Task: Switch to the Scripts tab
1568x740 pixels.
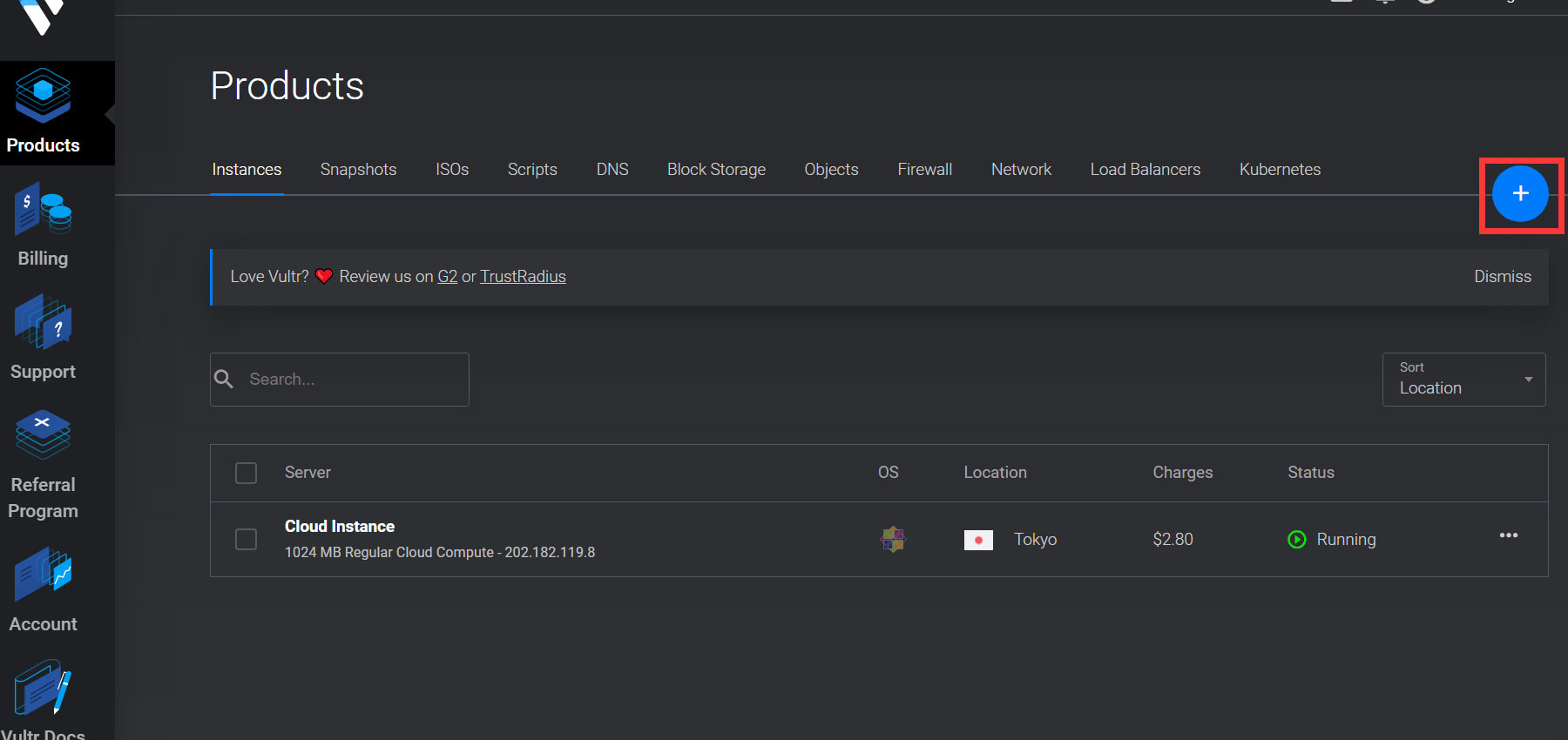Action: [532, 169]
